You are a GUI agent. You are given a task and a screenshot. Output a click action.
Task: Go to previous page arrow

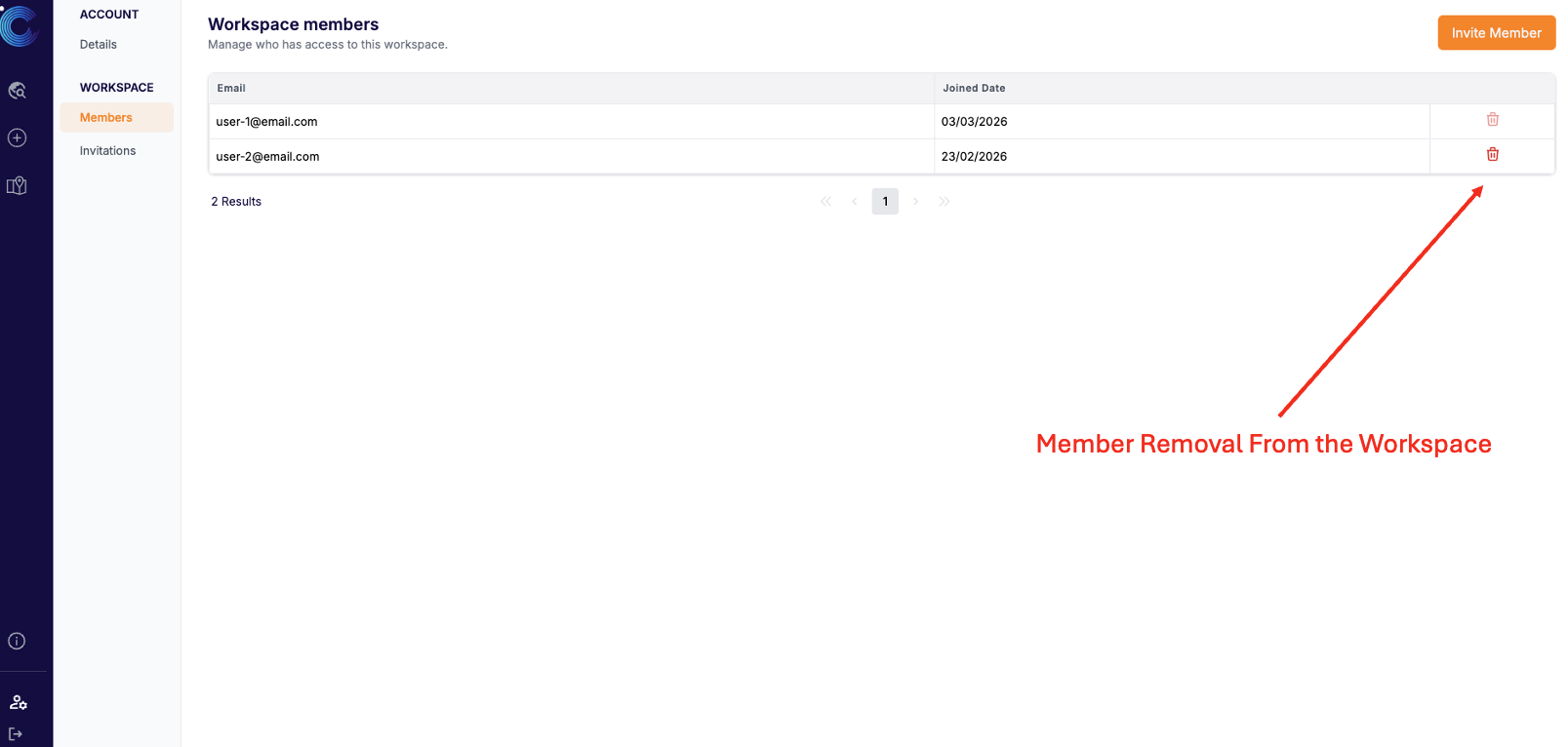click(x=855, y=202)
